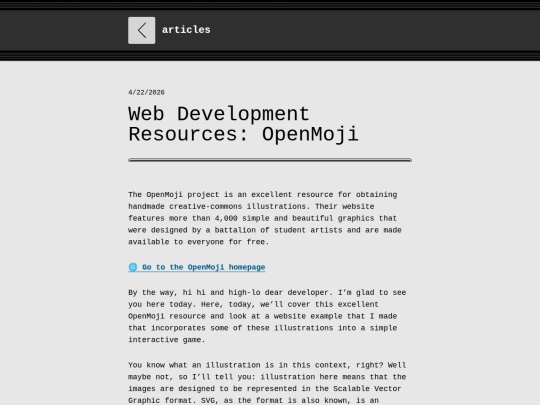
Task: Click the back arrow button
Action: click(142, 30)
